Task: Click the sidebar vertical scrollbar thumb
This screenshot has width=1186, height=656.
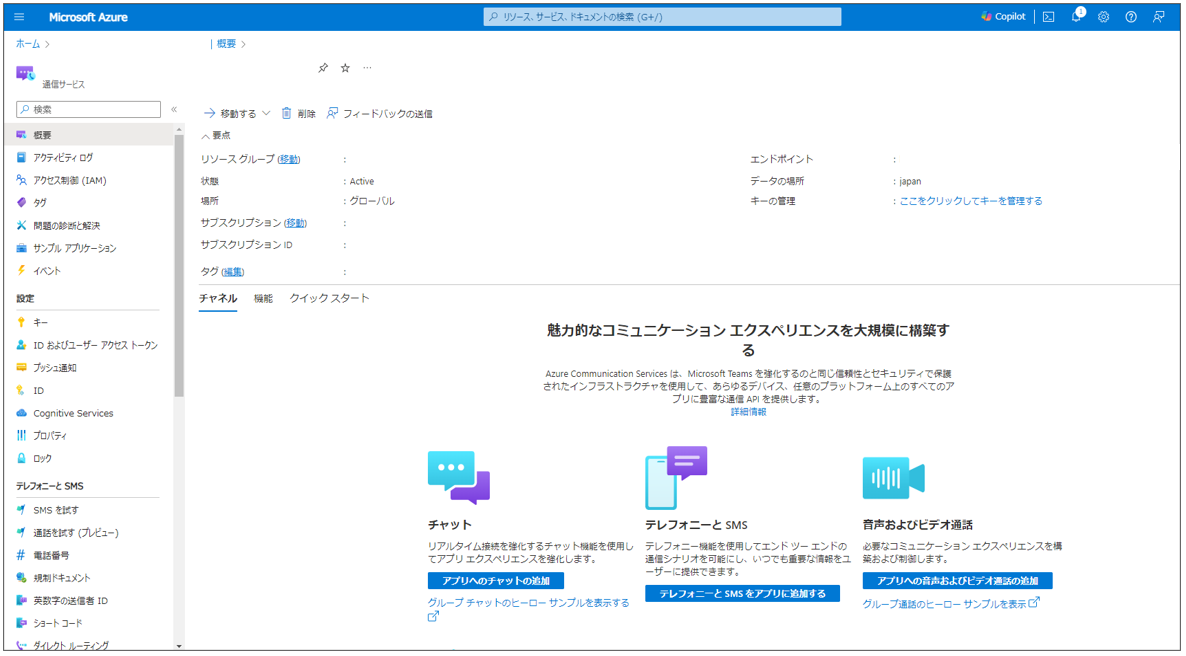Action: pyautogui.click(x=179, y=265)
